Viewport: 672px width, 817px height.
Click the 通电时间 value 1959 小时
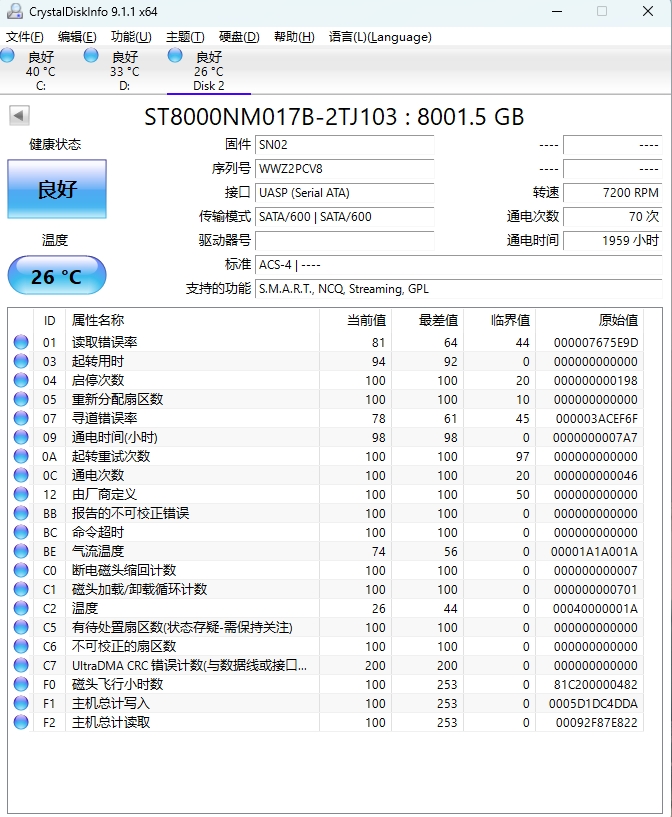pos(613,241)
